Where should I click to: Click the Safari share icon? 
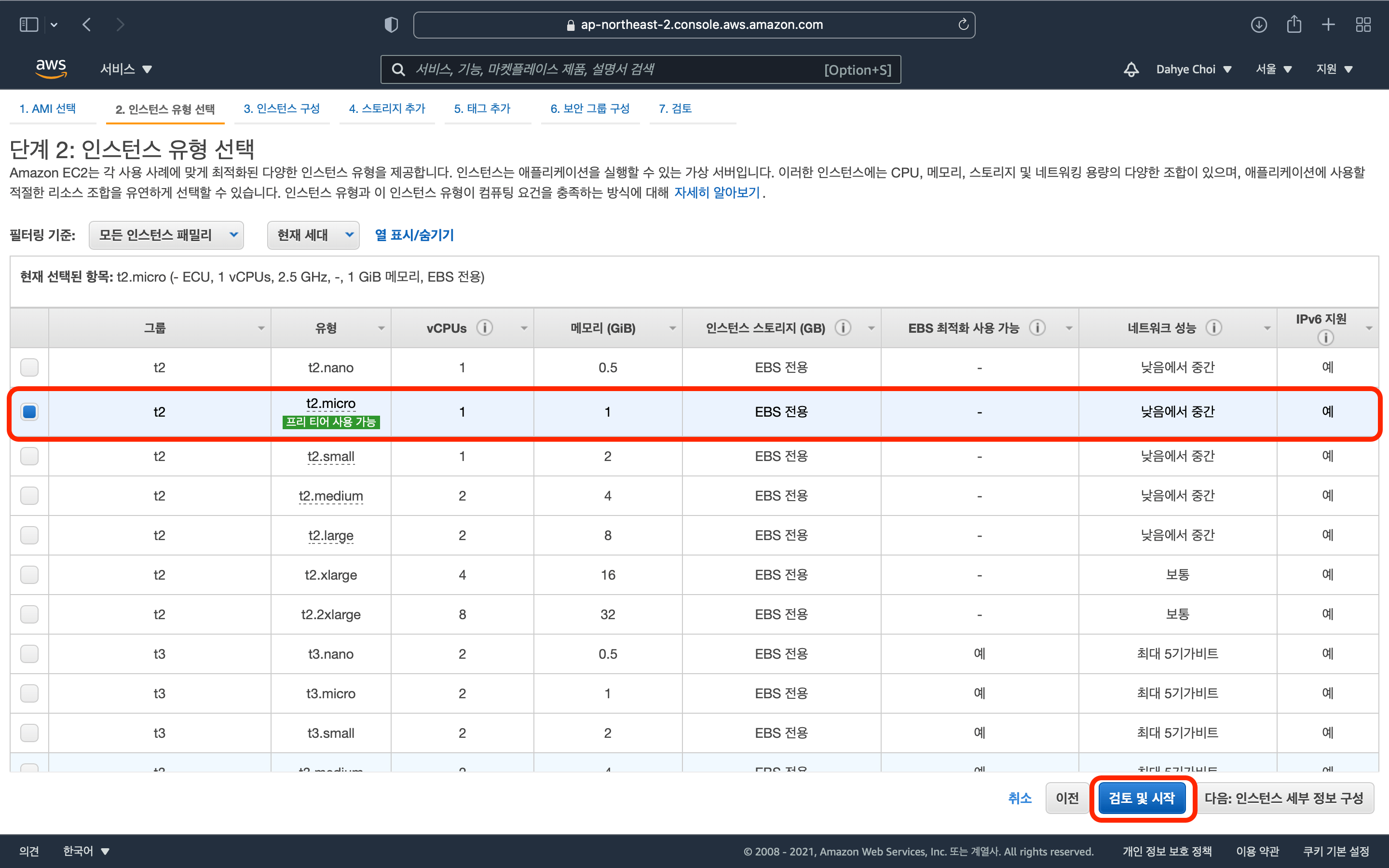click(1294, 24)
